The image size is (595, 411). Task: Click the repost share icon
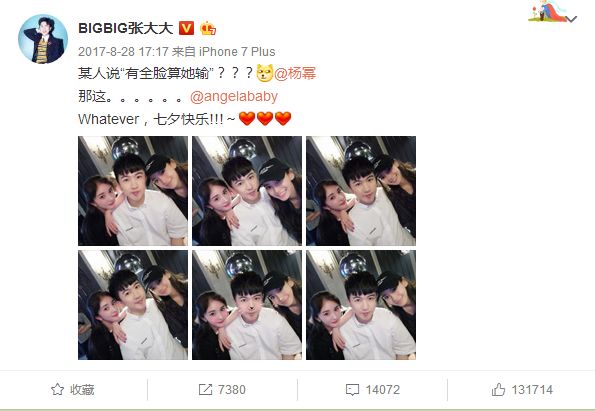pyautogui.click(x=205, y=389)
